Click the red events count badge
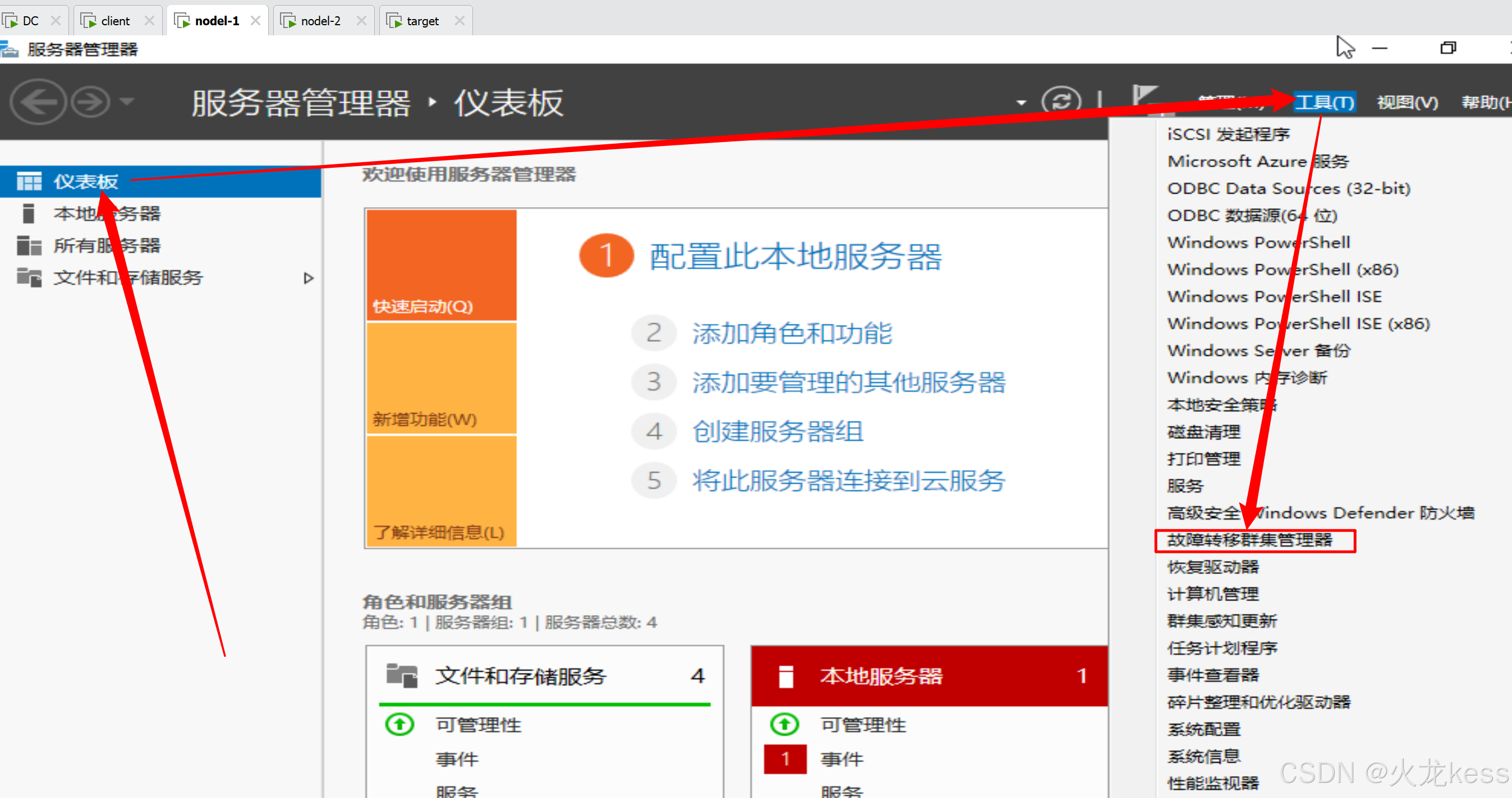The width and height of the screenshot is (1512, 798). click(785, 759)
